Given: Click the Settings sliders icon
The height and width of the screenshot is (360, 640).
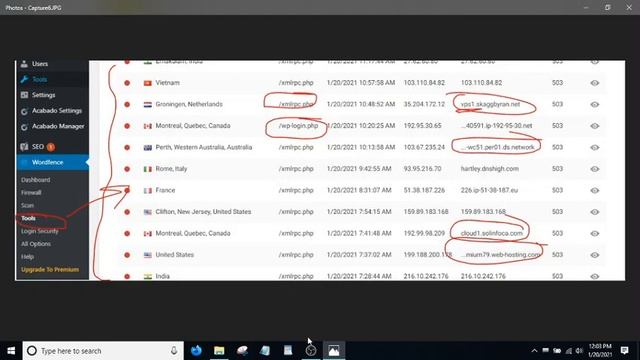Looking at the screenshot, I should (24, 95).
